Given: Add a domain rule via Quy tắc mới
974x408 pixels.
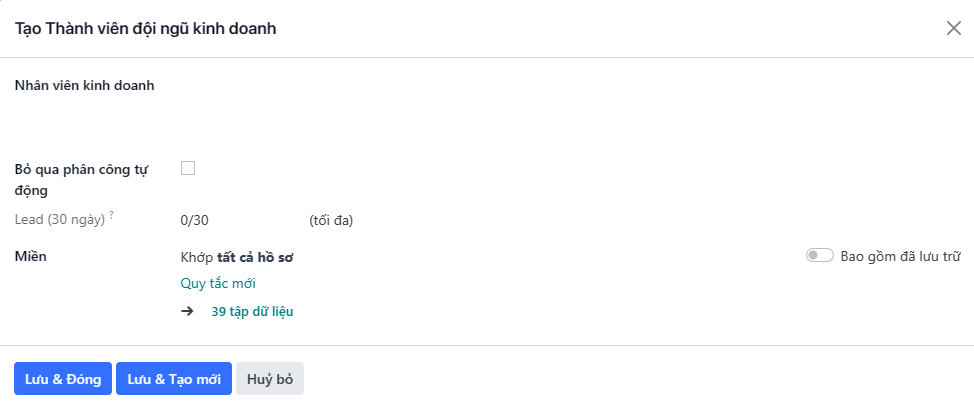Looking at the screenshot, I should point(218,284).
